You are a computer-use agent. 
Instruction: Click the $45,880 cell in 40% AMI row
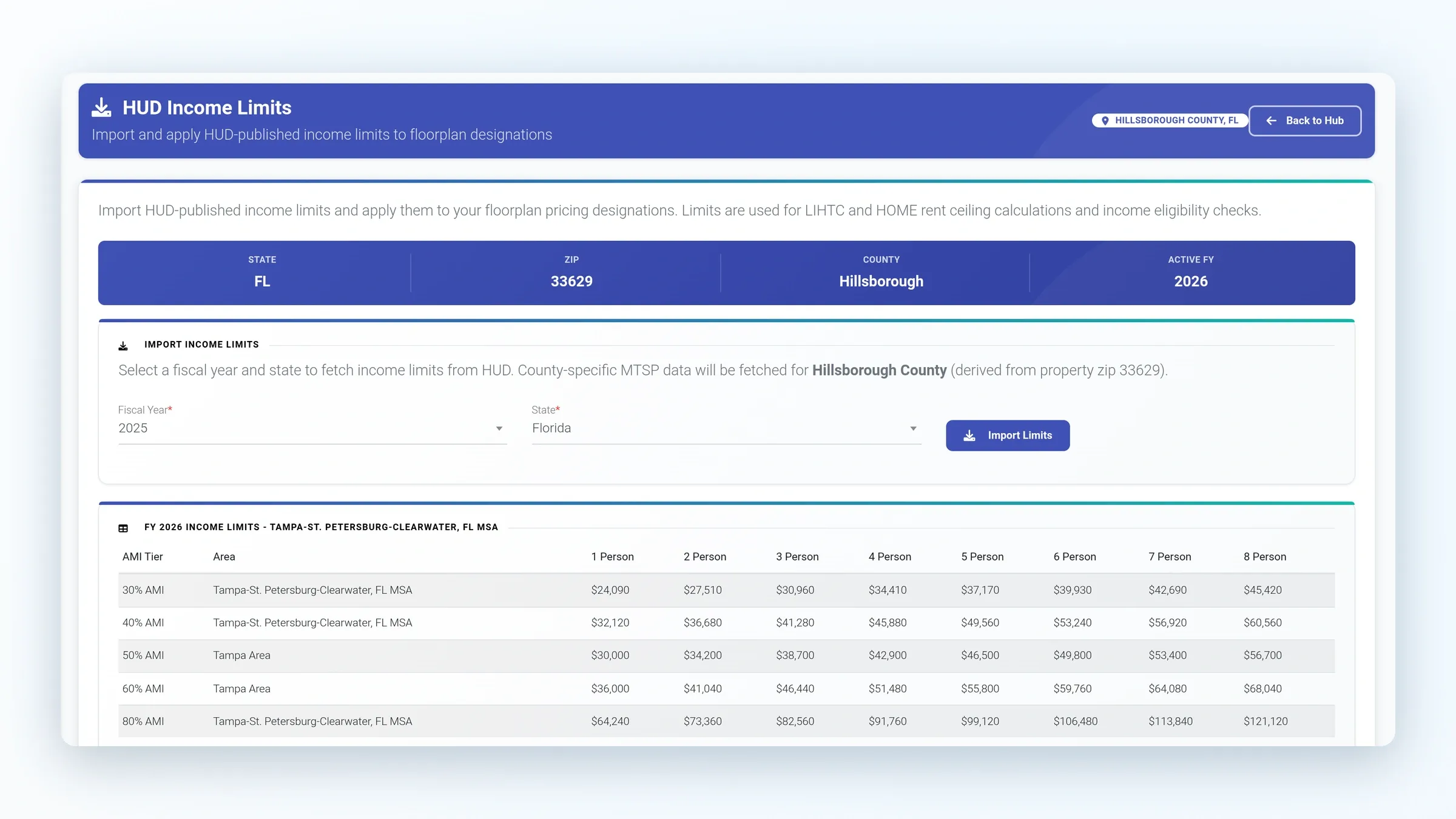(887, 623)
